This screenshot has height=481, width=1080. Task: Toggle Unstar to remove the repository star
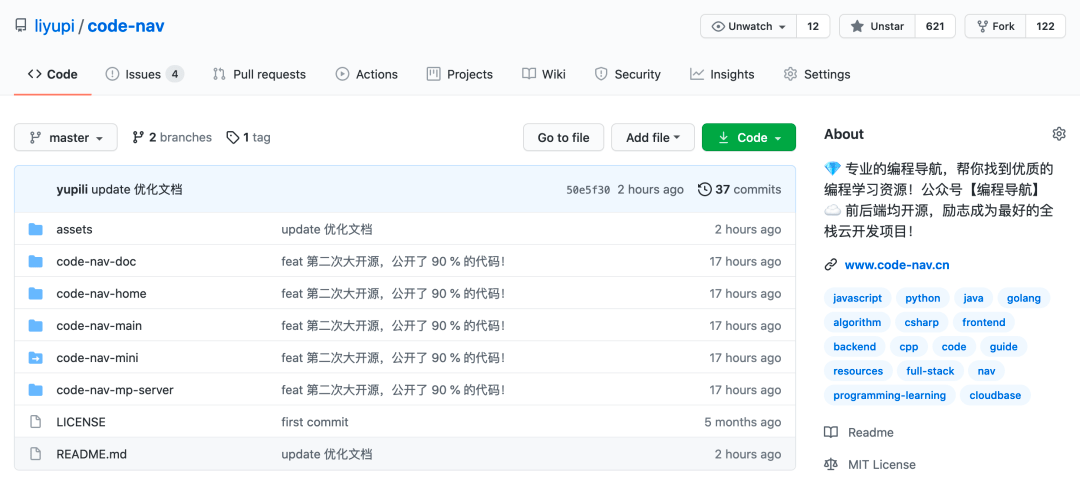tap(877, 27)
